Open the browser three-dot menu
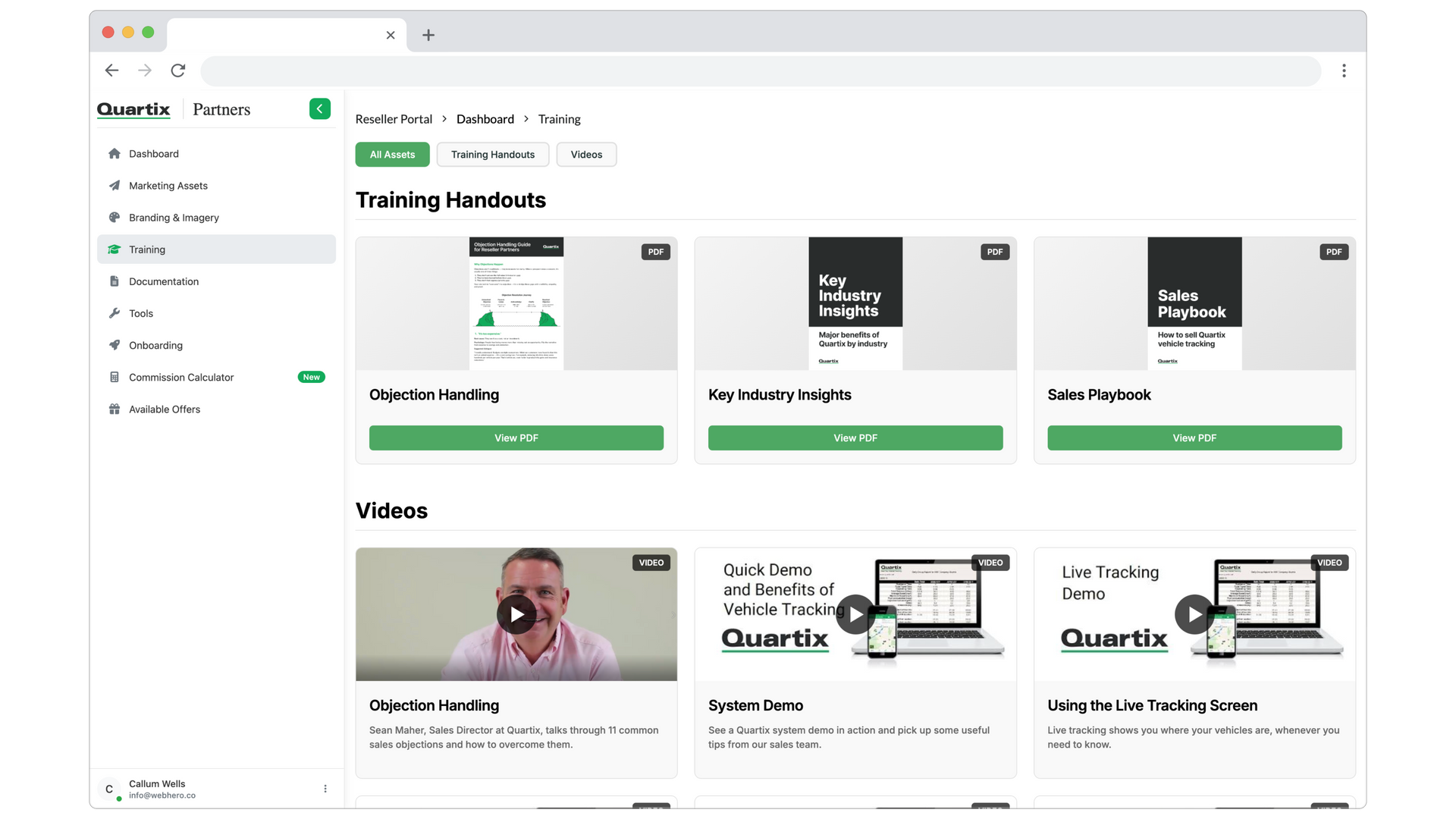Image resolution: width=1456 pixels, height=819 pixels. coord(1344,71)
